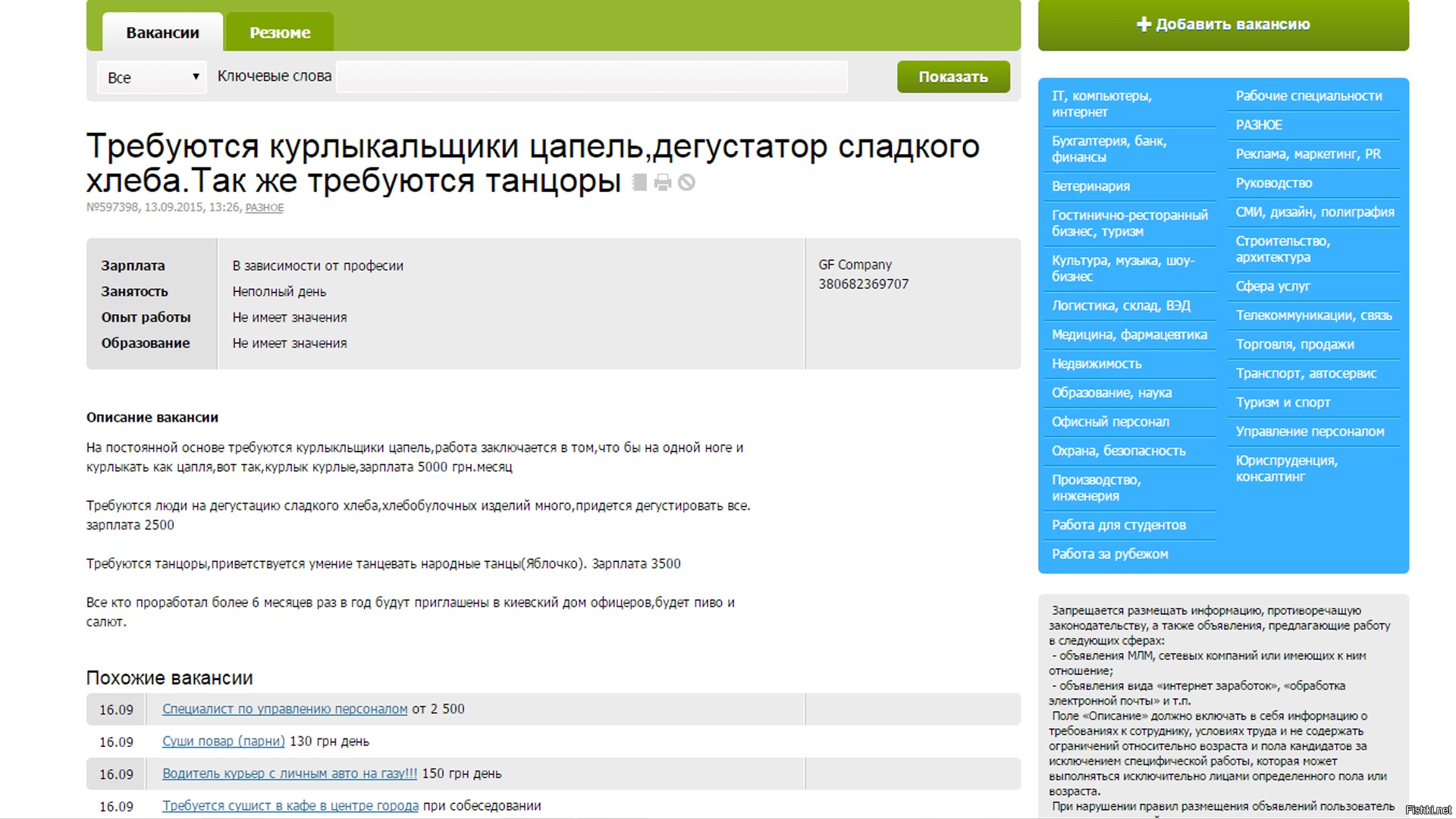Open Бухгалтерия, банк, финансы category

[x=1109, y=149]
